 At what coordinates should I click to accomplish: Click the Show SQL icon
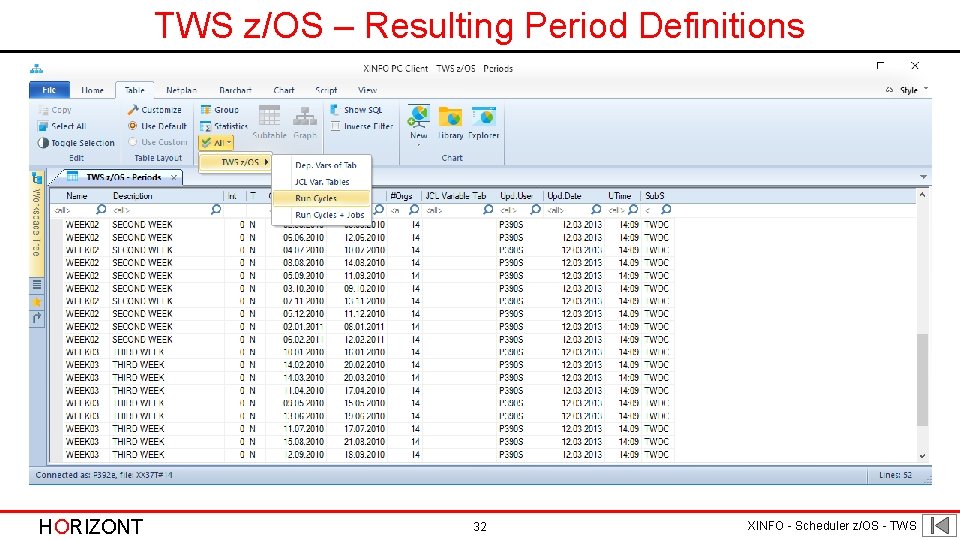(335, 110)
